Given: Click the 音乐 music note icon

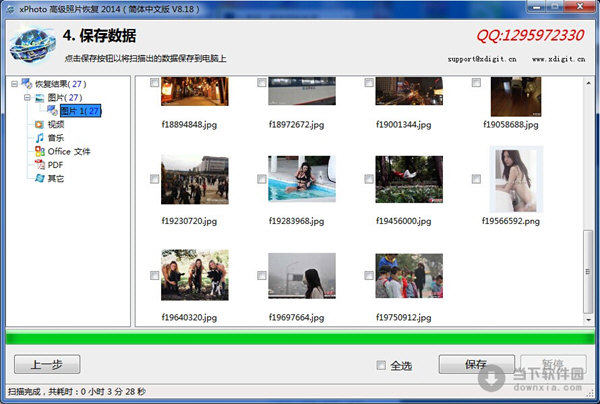Looking at the screenshot, I should click(39, 138).
